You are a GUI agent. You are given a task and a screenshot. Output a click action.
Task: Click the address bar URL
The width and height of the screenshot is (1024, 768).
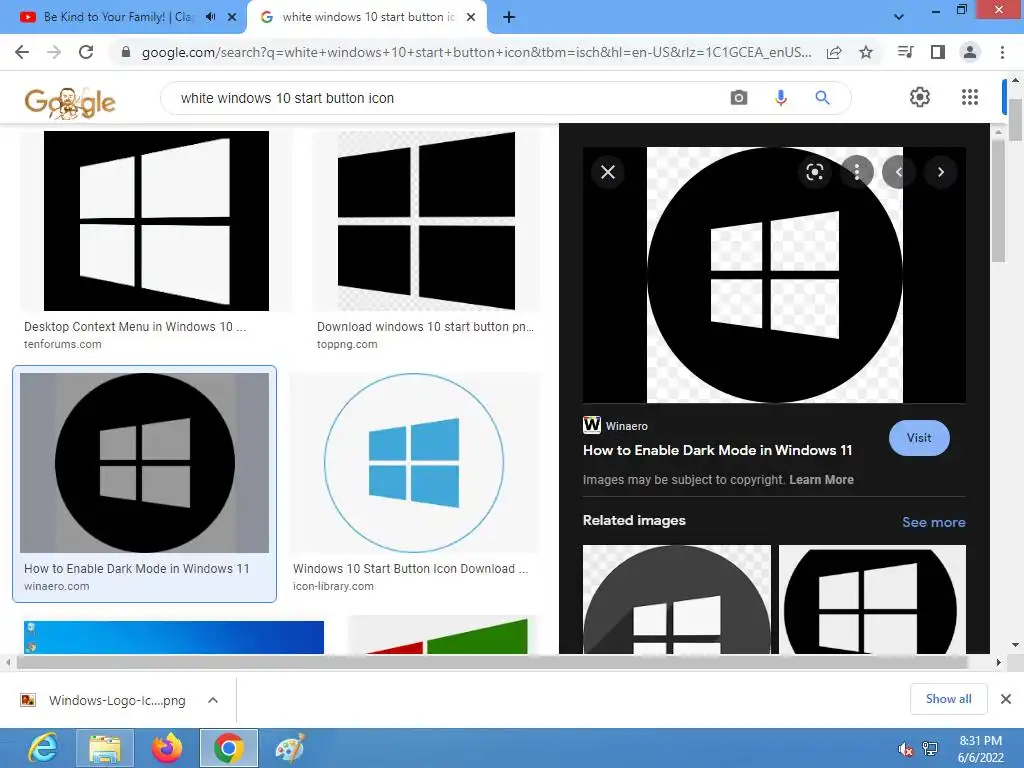[477, 52]
